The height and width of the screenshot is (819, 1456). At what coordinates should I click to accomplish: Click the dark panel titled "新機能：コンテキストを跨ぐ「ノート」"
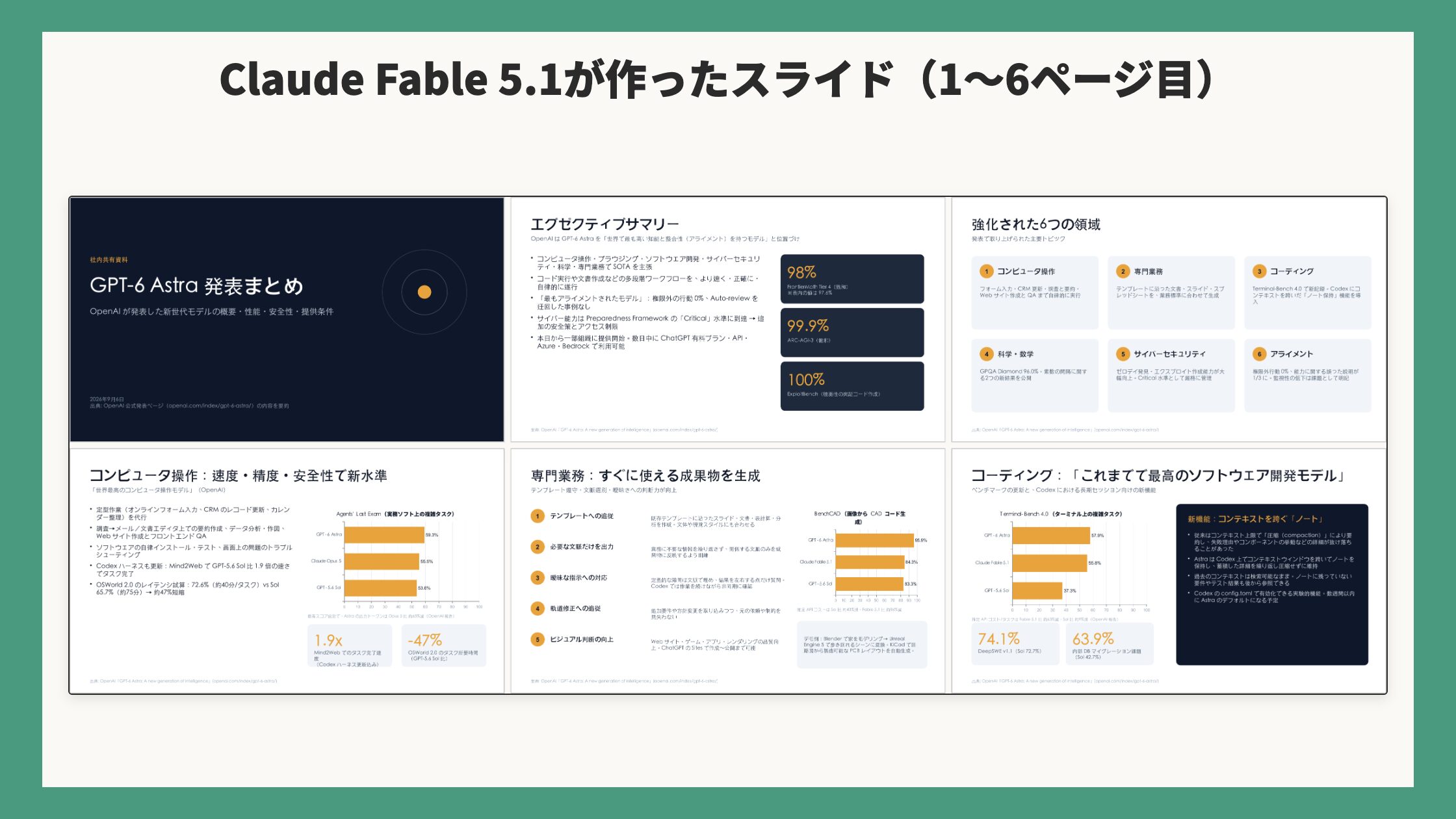click(1272, 584)
